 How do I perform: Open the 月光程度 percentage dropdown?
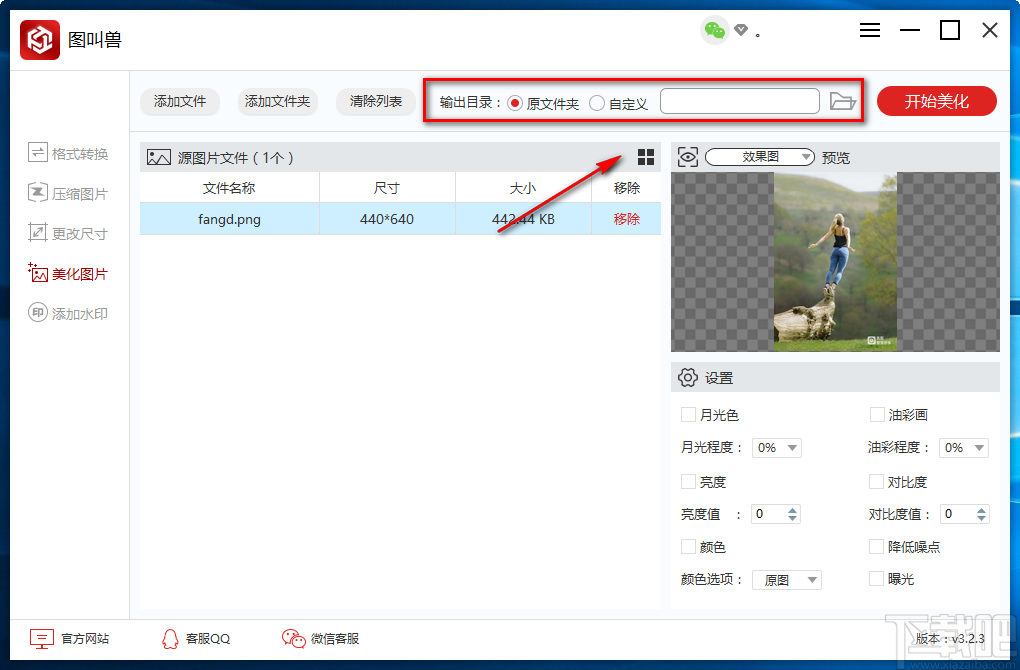tap(777, 448)
